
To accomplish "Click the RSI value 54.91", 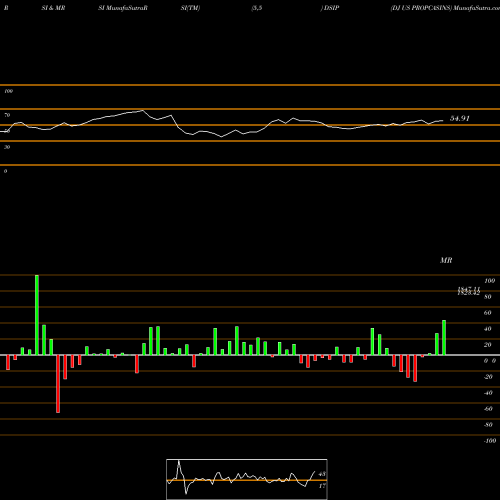I will coord(460,118).
